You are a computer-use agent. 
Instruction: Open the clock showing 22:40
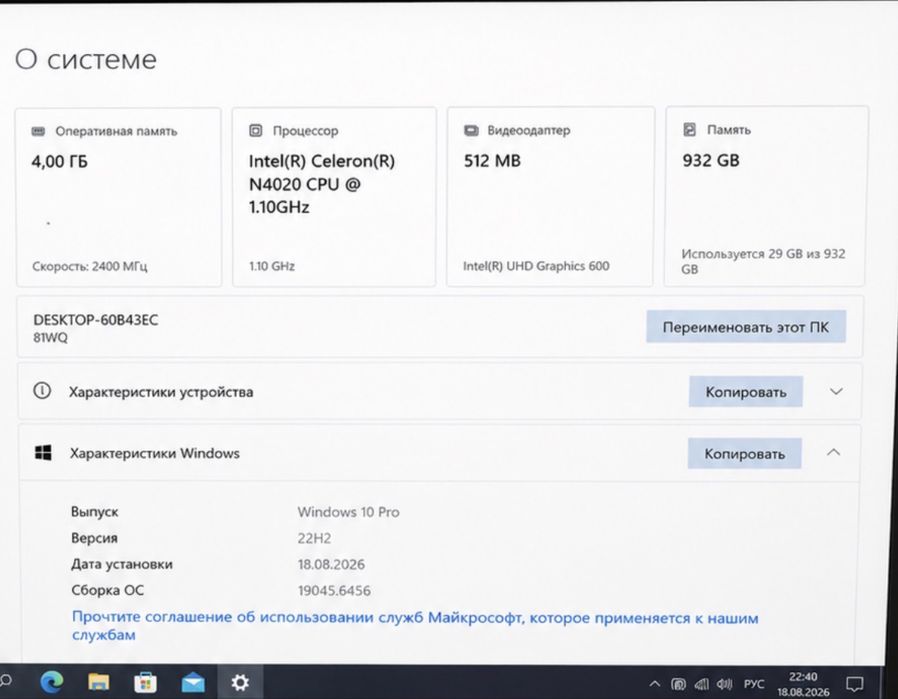pos(803,684)
